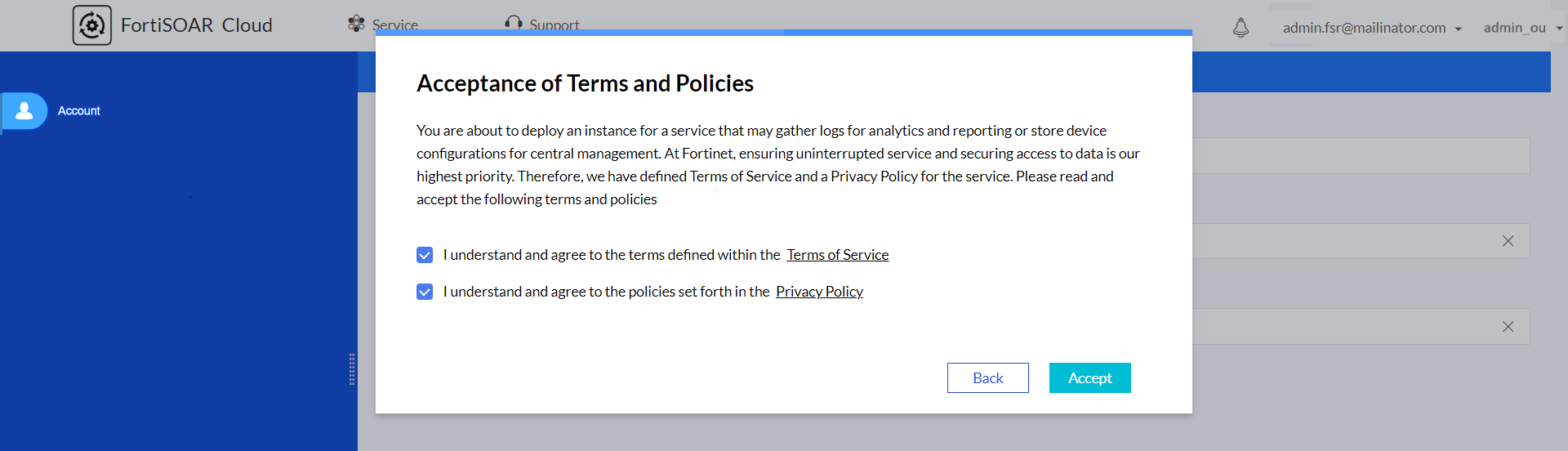The width and height of the screenshot is (1568, 451).
Task: Expand the admin_ou dropdown
Action: point(1523,28)
